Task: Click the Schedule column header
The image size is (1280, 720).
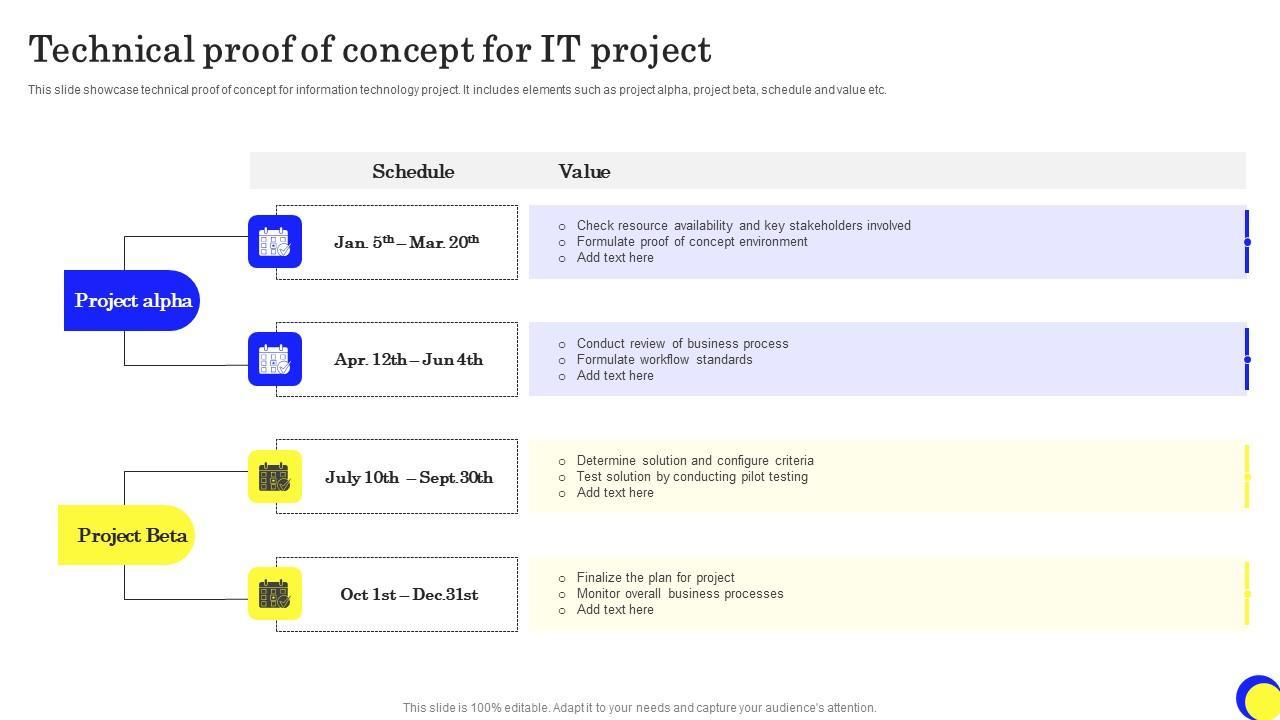Action: coord(413,171)
